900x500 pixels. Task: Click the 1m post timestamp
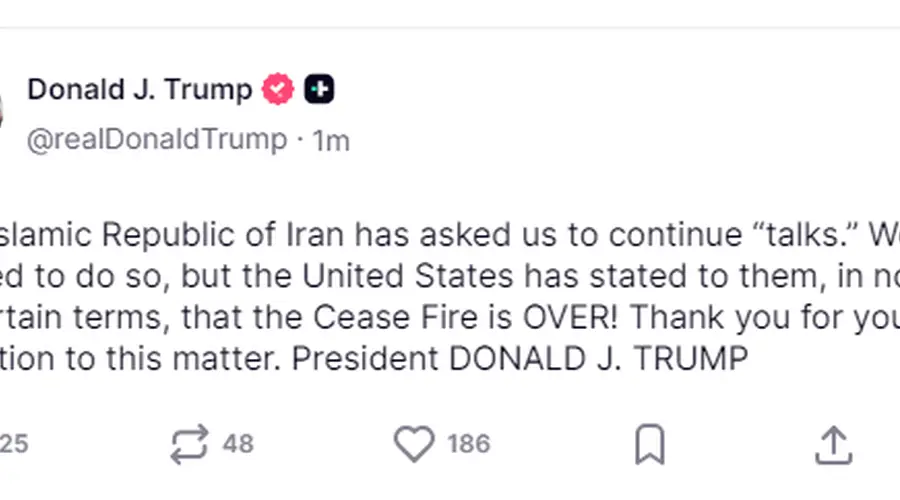click(331, 141)
